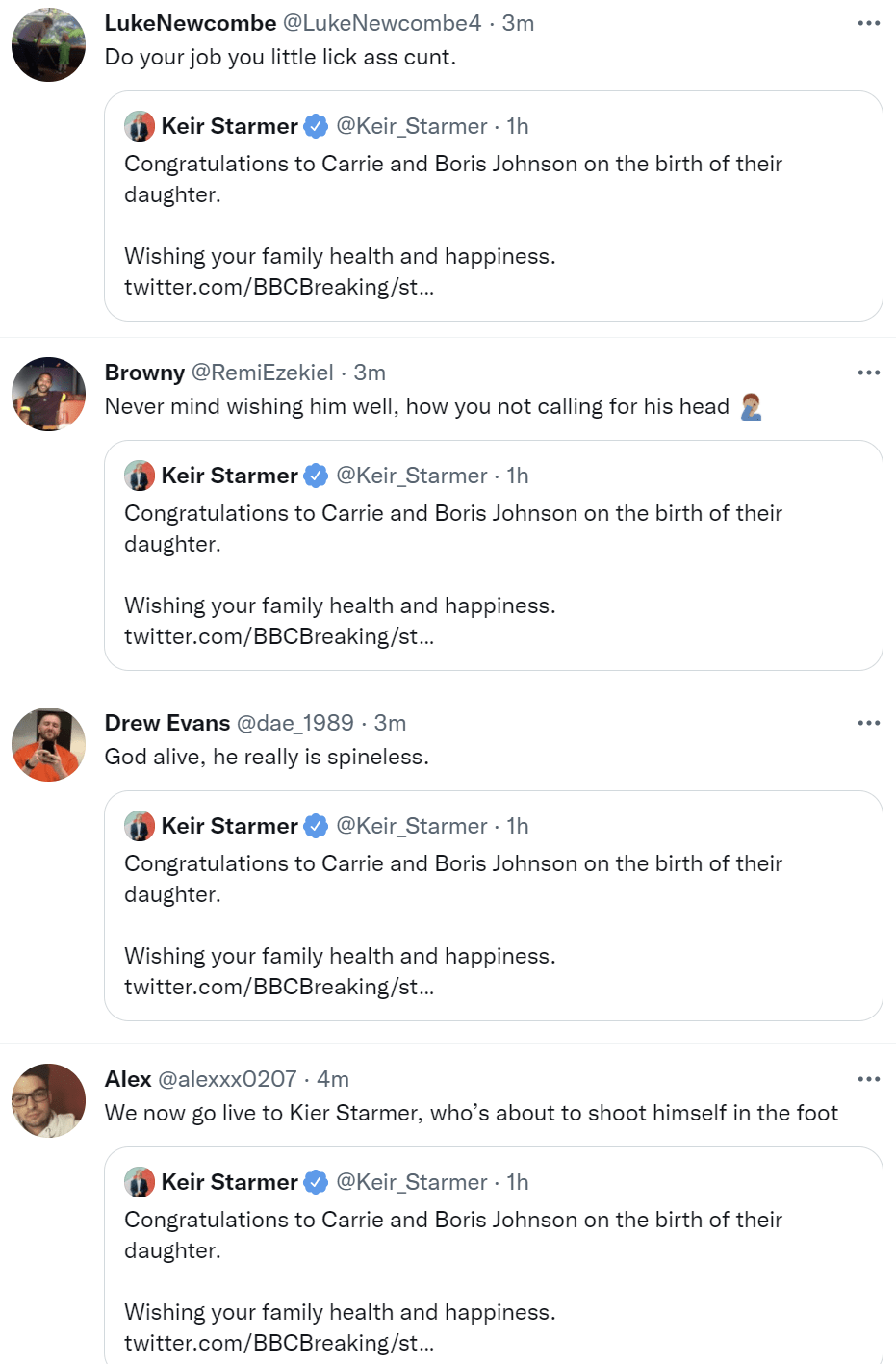The image size is (896, 1364).
Task: Click Keir Starmer's verified badge in the first quoted tweet
Action: [316, 126]
